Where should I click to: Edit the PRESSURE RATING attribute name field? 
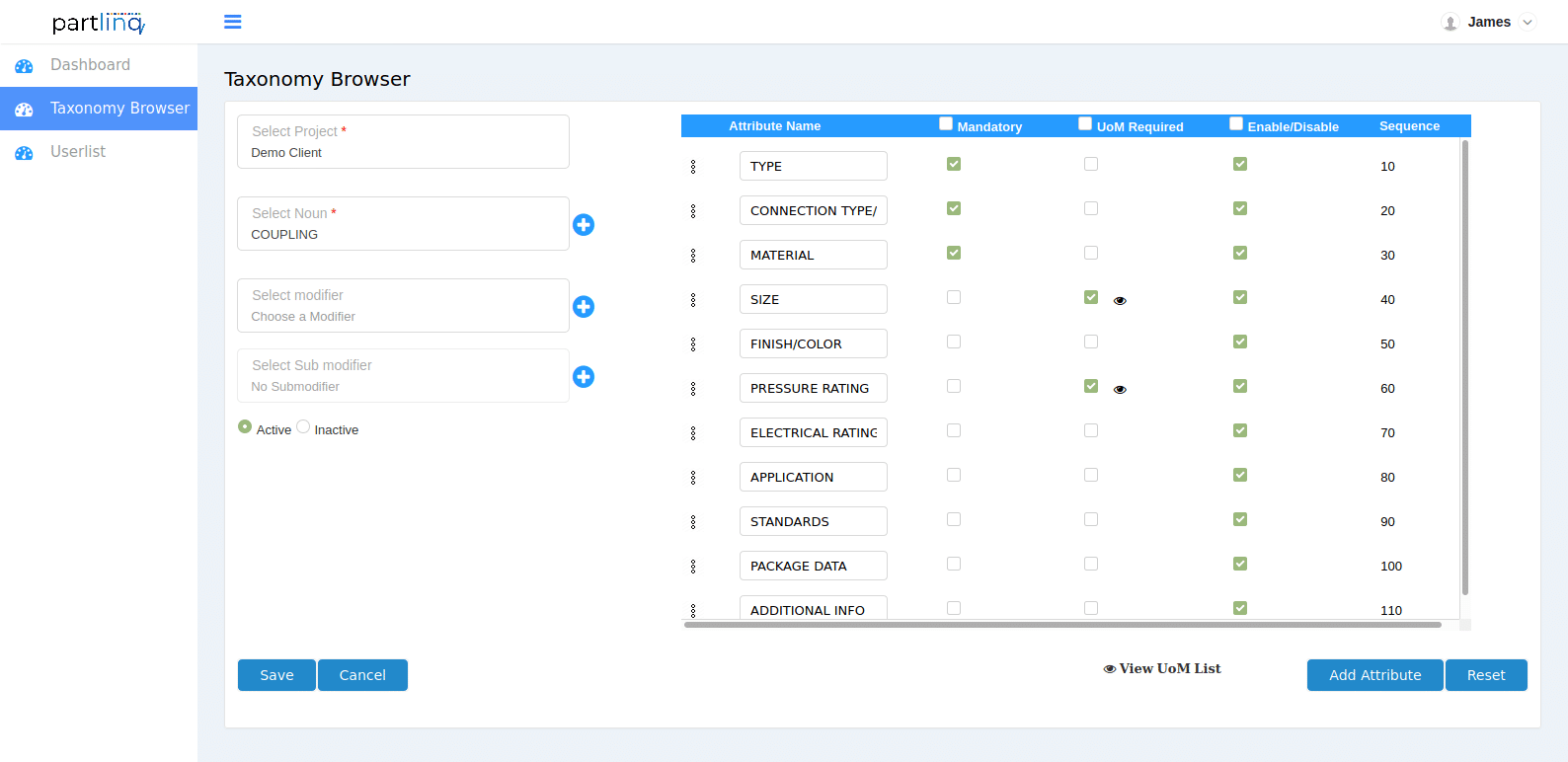tap(814, 388)
